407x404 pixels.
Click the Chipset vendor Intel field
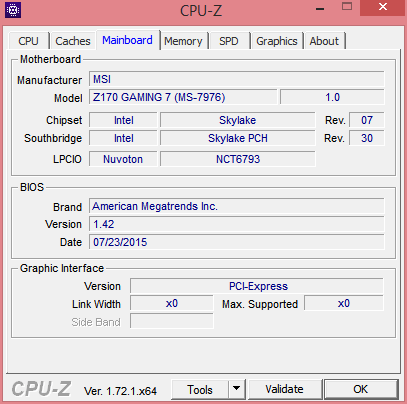point(123,120)
